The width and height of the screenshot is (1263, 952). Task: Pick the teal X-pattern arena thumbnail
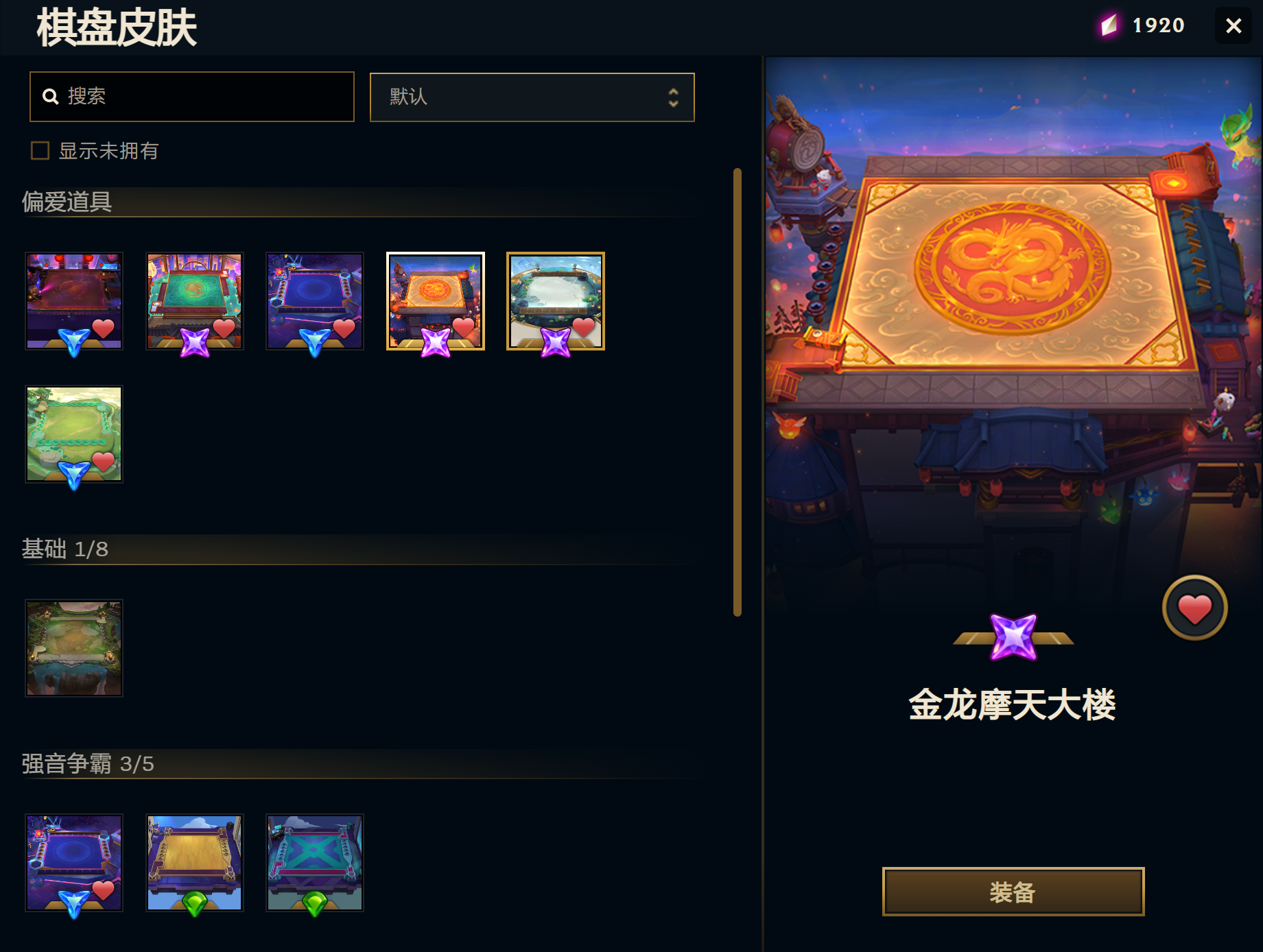(x=315, y=863)
